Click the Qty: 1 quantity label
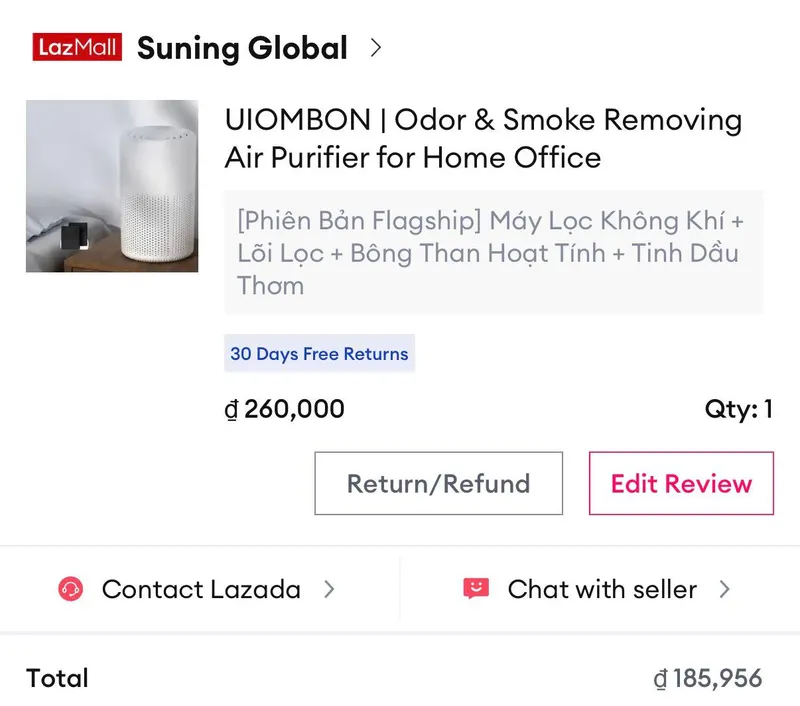The image size is (800, 706). pyautogui.click(x=739, y=409)
